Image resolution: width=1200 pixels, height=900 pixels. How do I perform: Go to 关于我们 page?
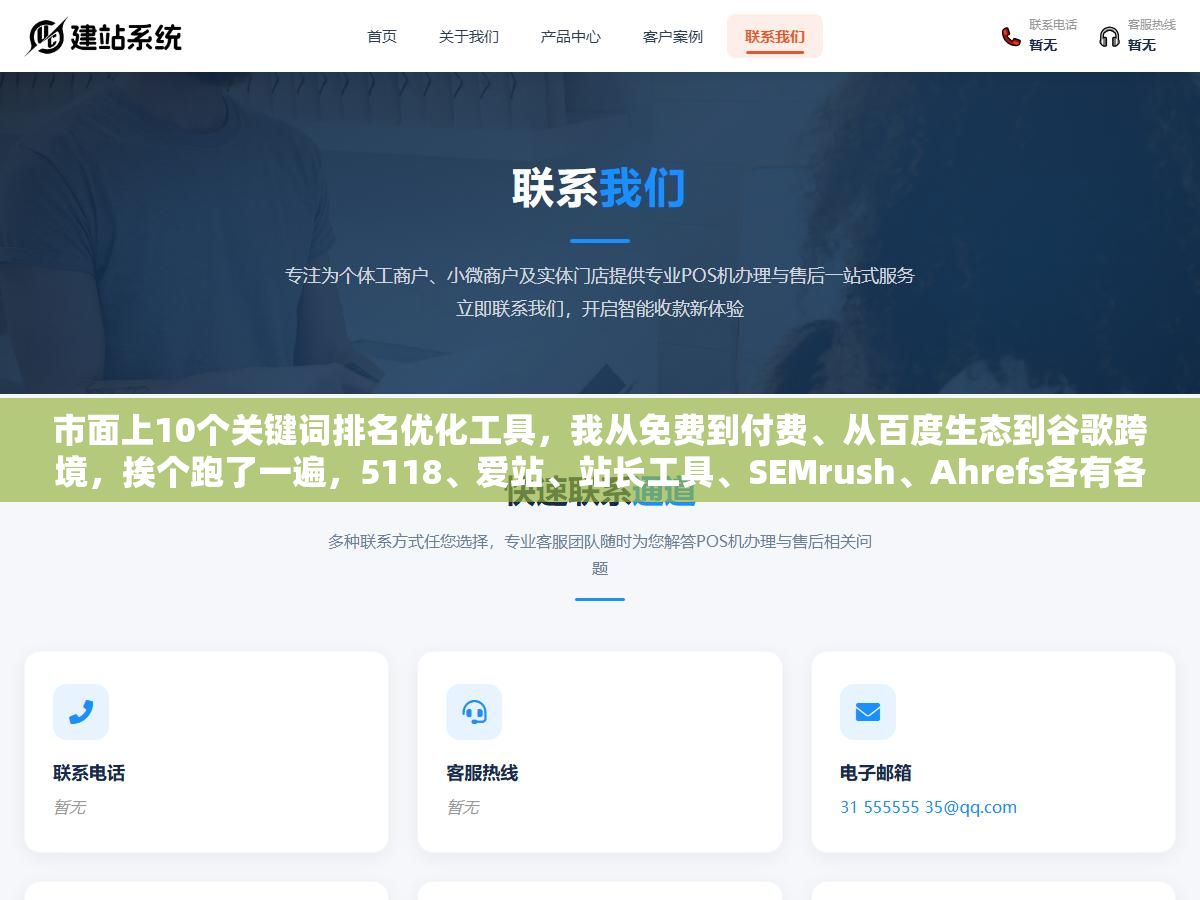[x=469, y=36]
